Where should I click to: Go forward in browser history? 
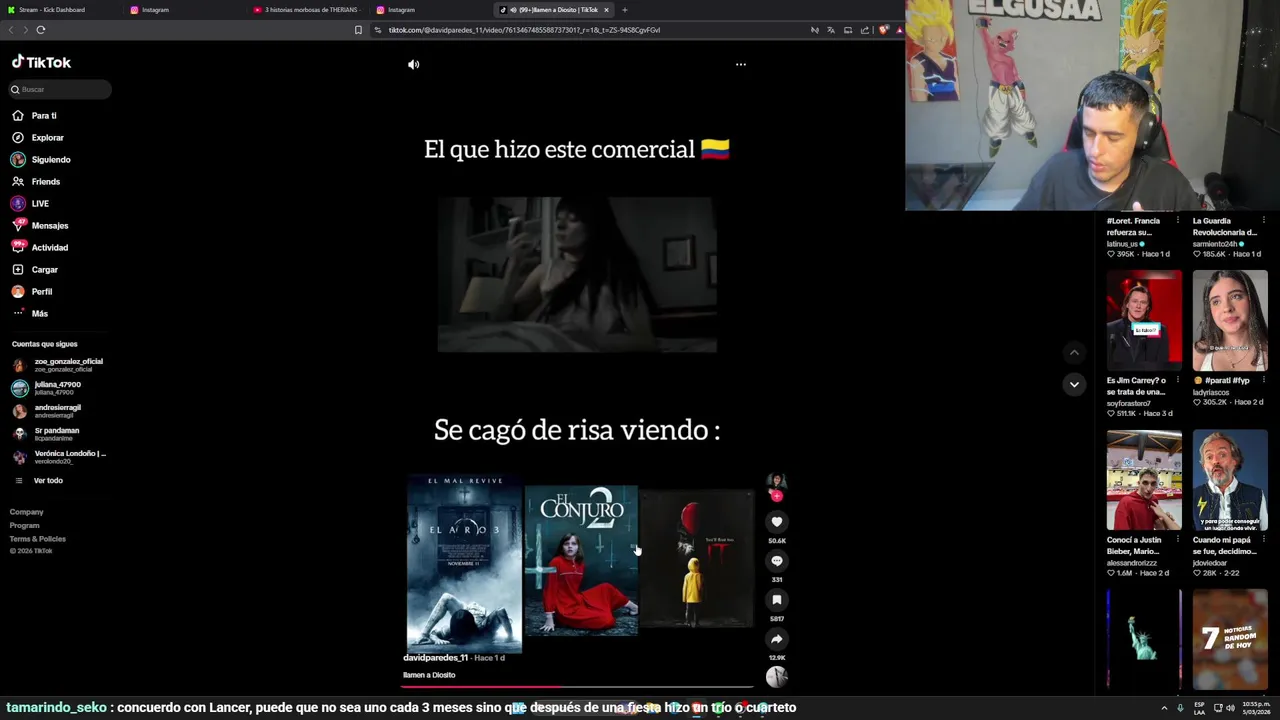tap(25, 30)
